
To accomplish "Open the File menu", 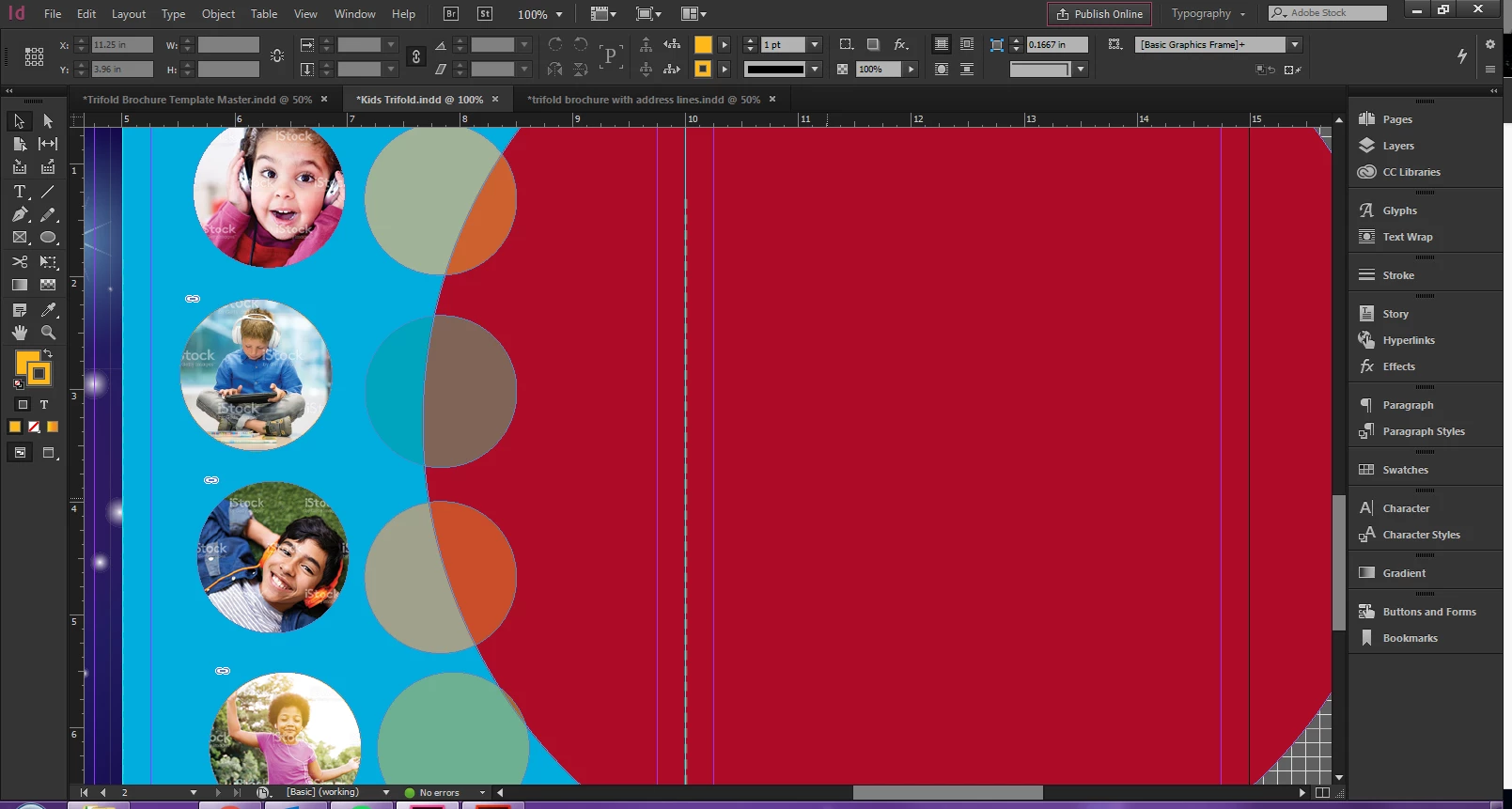I will point(53,14).
